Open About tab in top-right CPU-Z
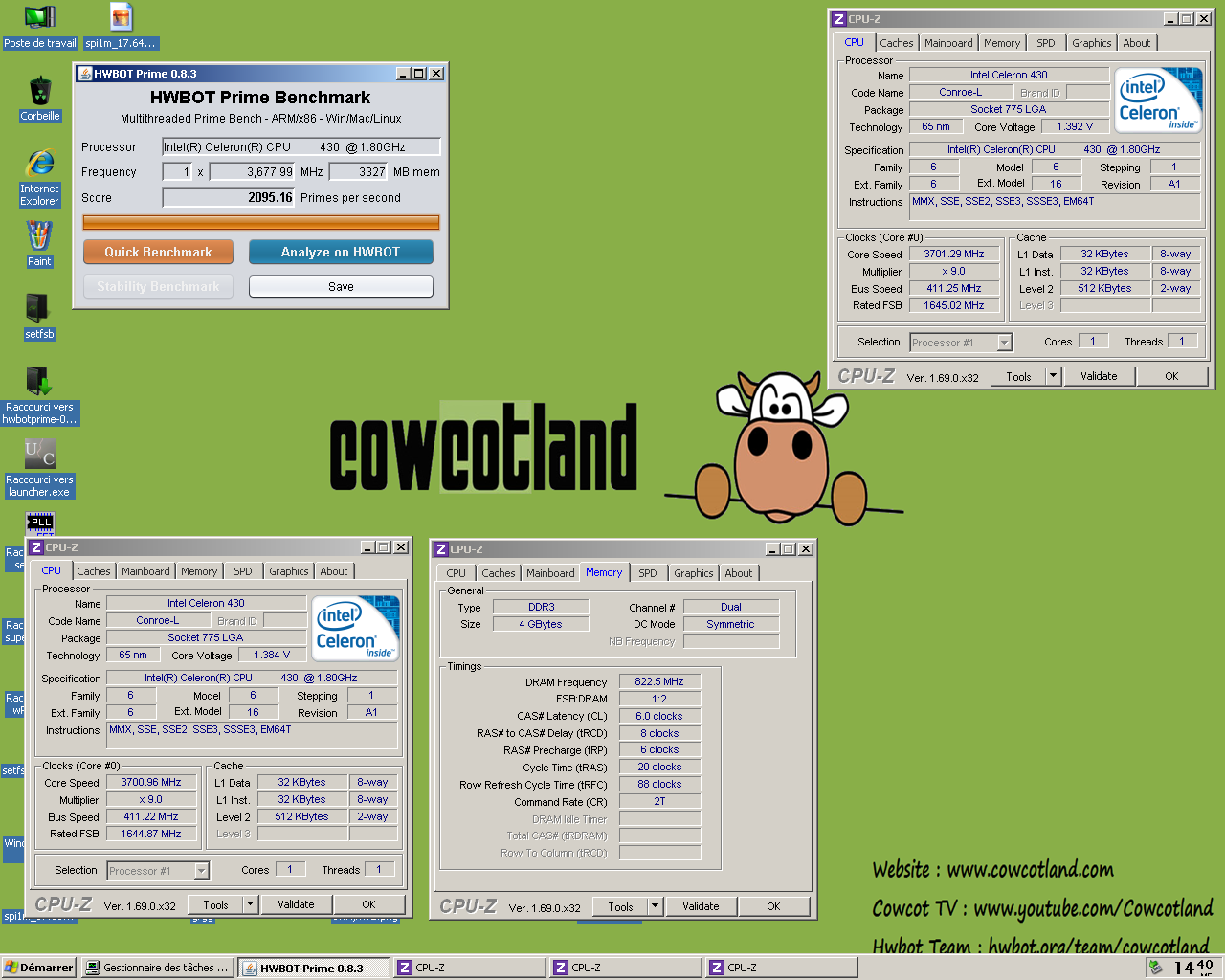 1137,43
